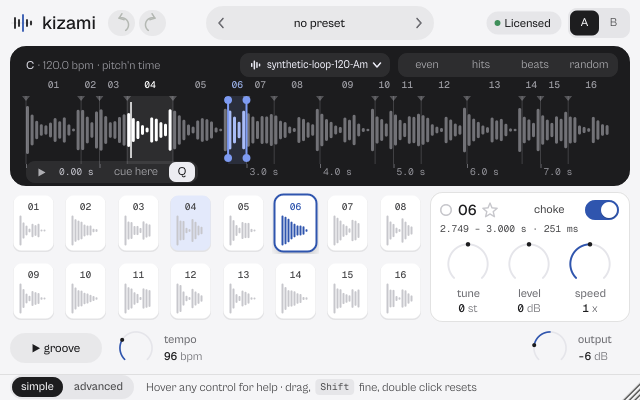Open the synthetic-loop-120-Am sample dropdown
Viewport: 640px width, 400px height.
click(x=315, y=65)
